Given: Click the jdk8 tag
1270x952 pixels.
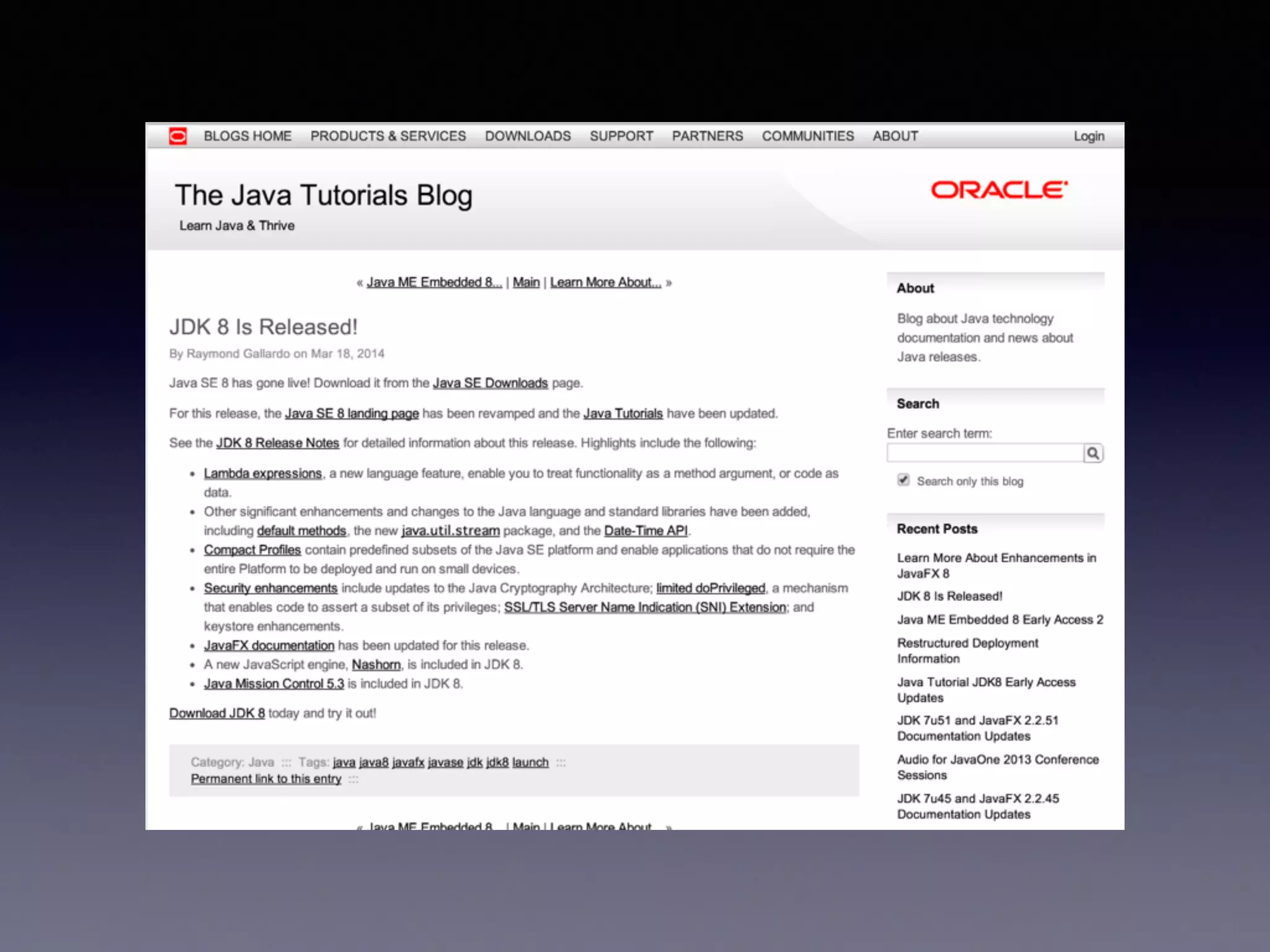Looking at the screenshot, I should (x=497, y=762).
